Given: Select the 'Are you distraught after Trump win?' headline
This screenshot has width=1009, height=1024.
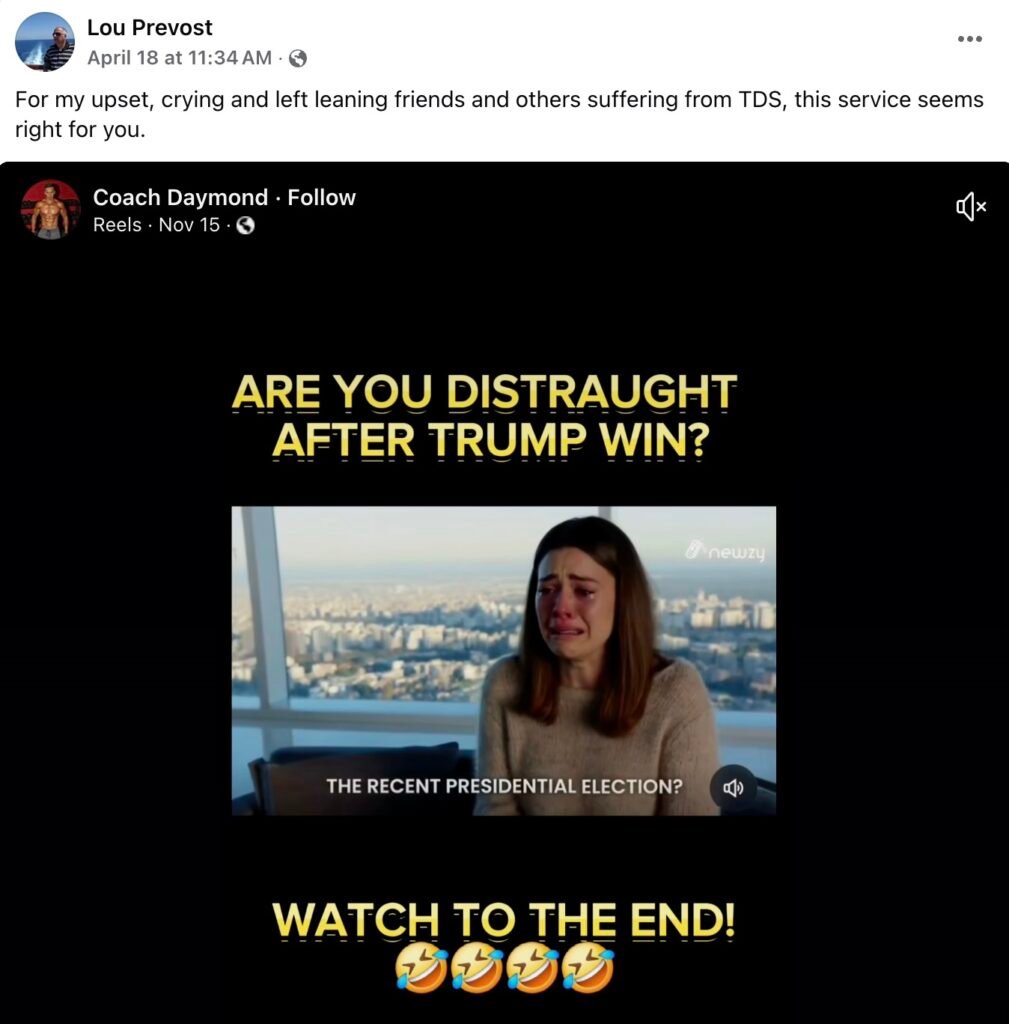Looking at the screenshot, I should pos(485,417).
